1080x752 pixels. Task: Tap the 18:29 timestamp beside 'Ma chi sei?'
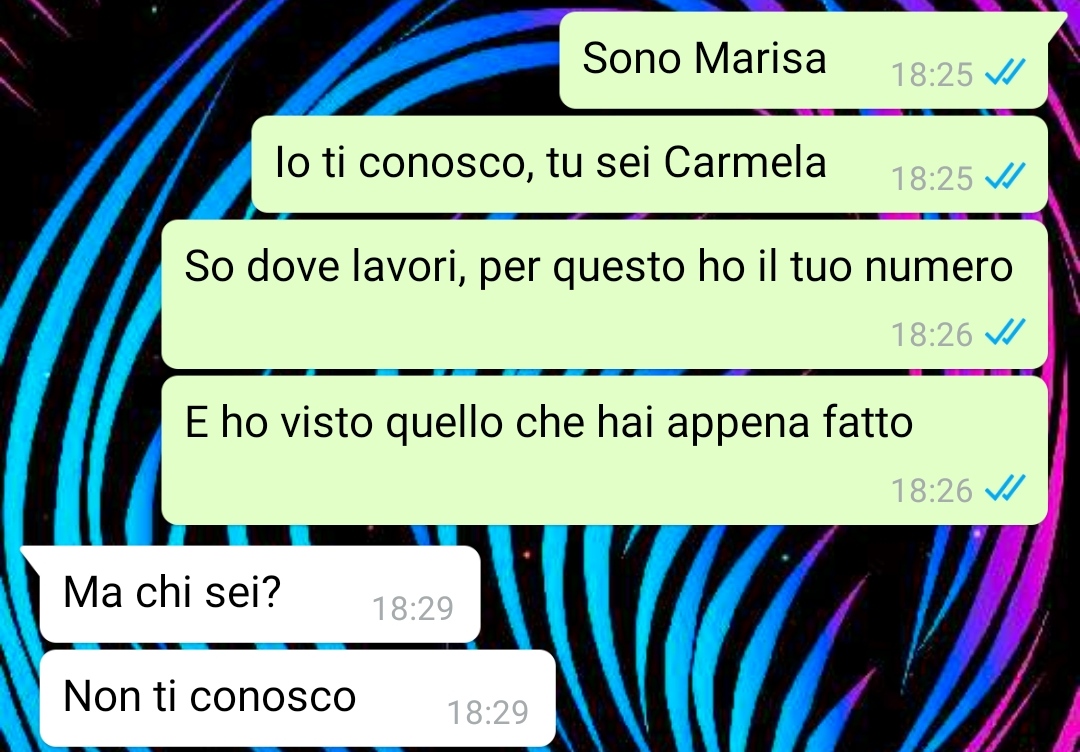point(413,609)
